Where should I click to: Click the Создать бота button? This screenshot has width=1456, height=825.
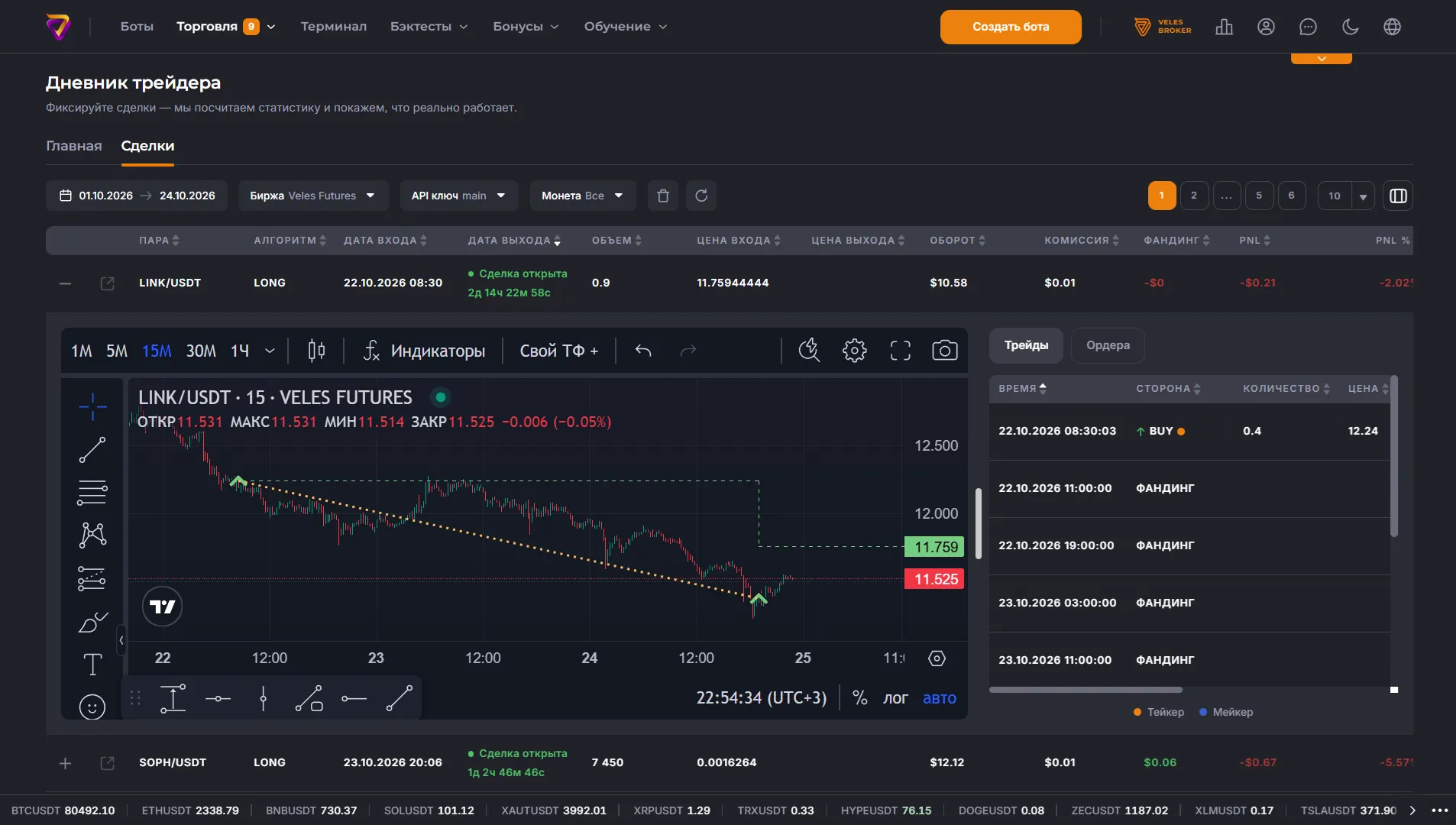1011,27
